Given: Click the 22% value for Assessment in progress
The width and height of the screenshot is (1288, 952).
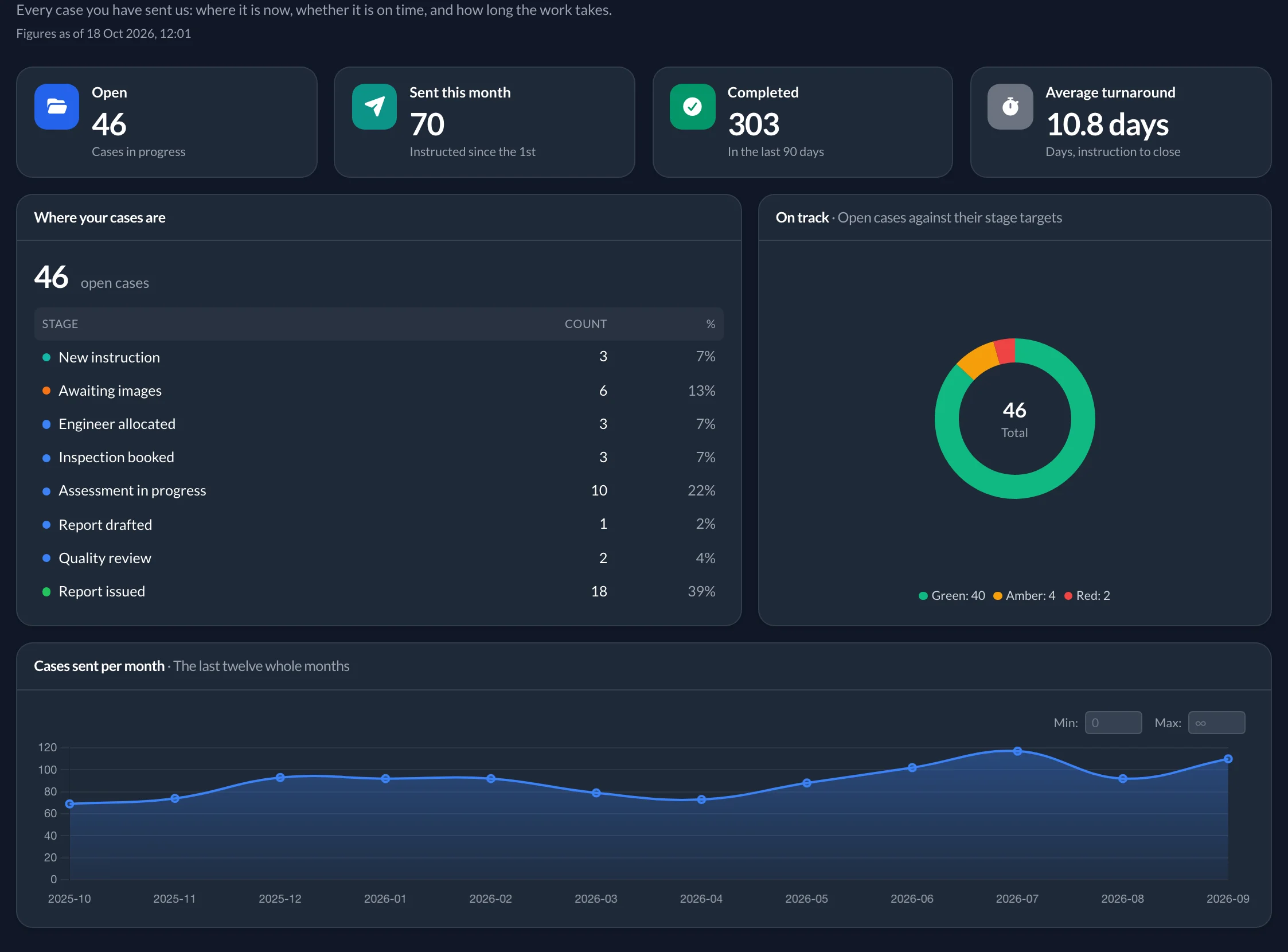Looking at the screenshot, I should [x=701, y=490].
